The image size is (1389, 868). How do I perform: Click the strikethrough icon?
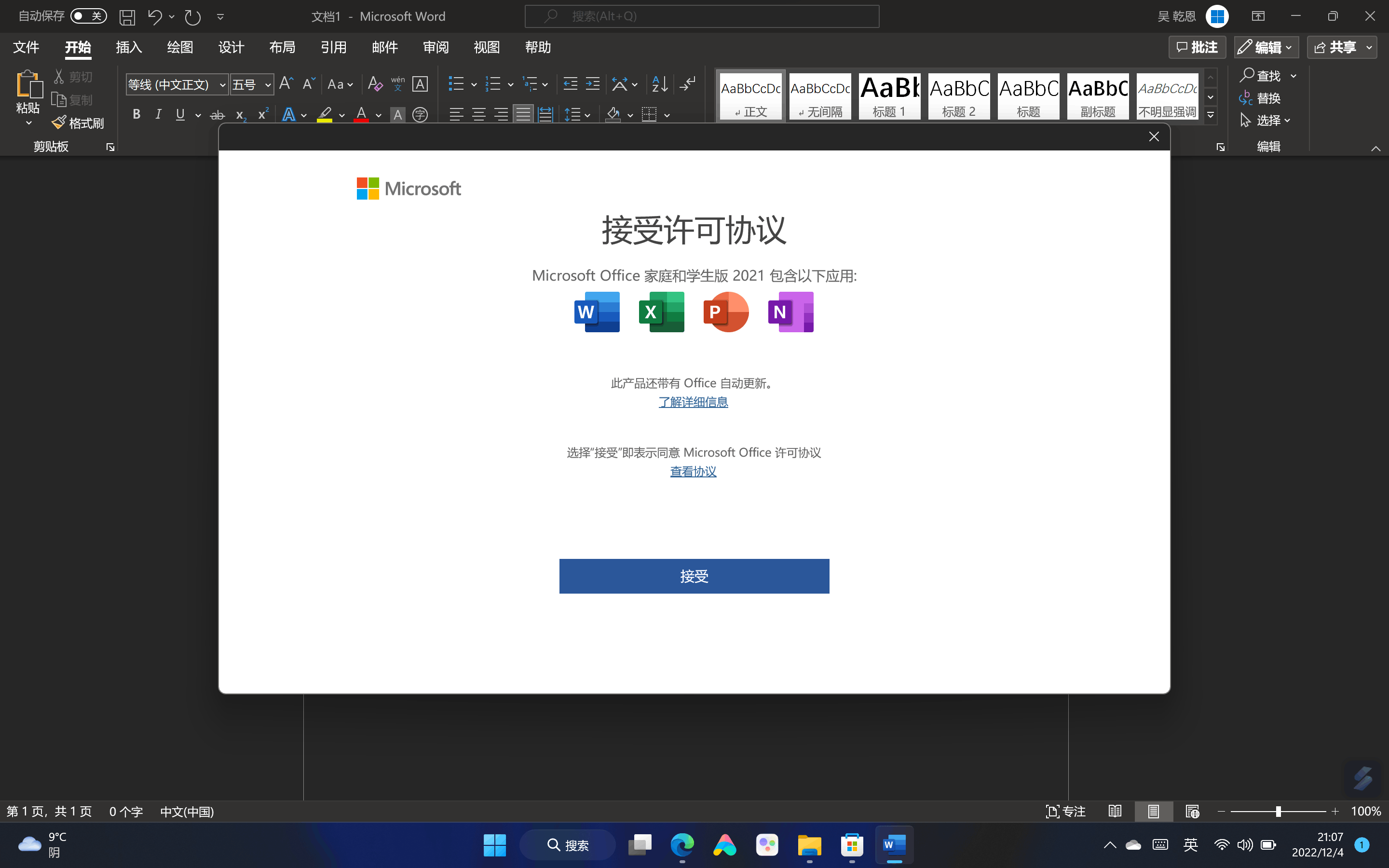coord(217,115)
